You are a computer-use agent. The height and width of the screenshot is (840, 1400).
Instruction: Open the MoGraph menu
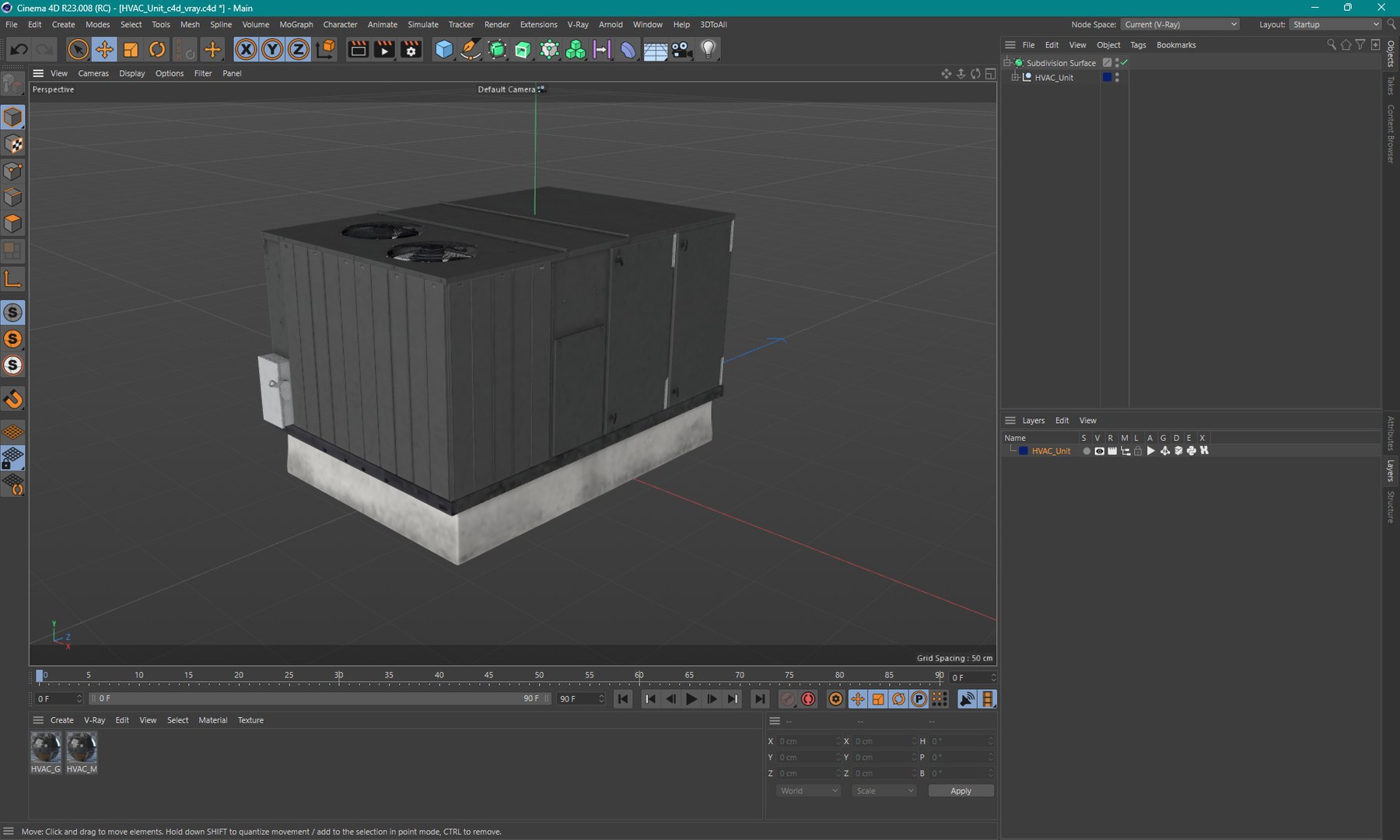[x=296, y=25]
